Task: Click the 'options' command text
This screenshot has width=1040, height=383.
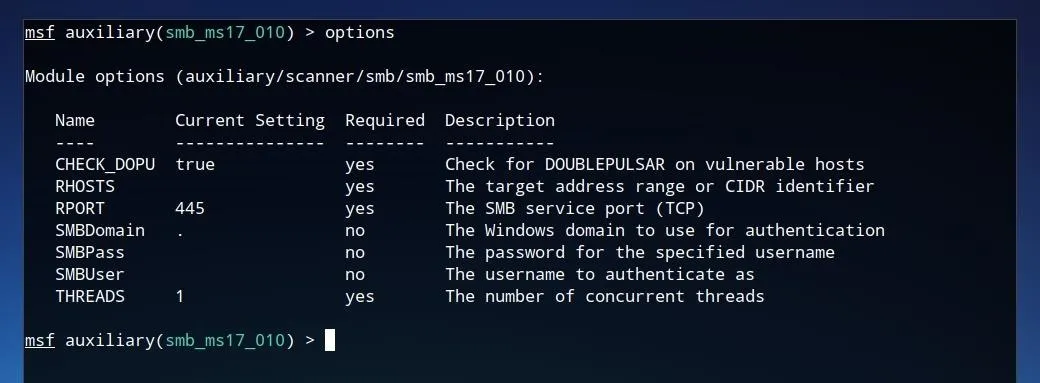Action: click(x=359, y=33)
